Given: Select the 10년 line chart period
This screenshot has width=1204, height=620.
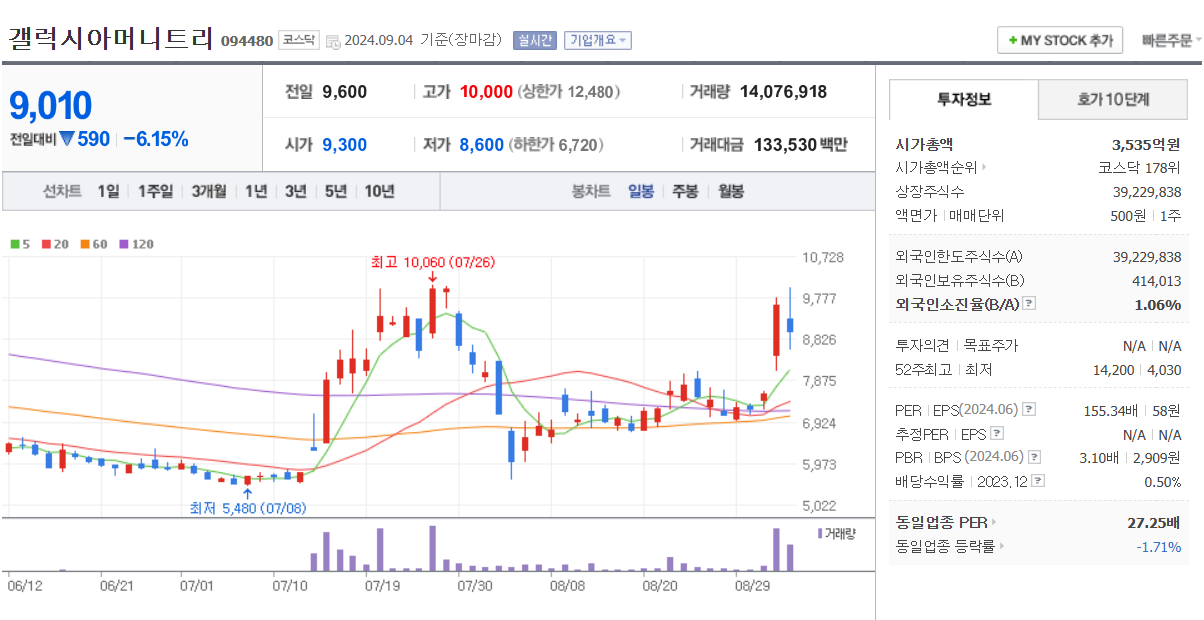Looking at the screenshot, I should tap(379, 191).
